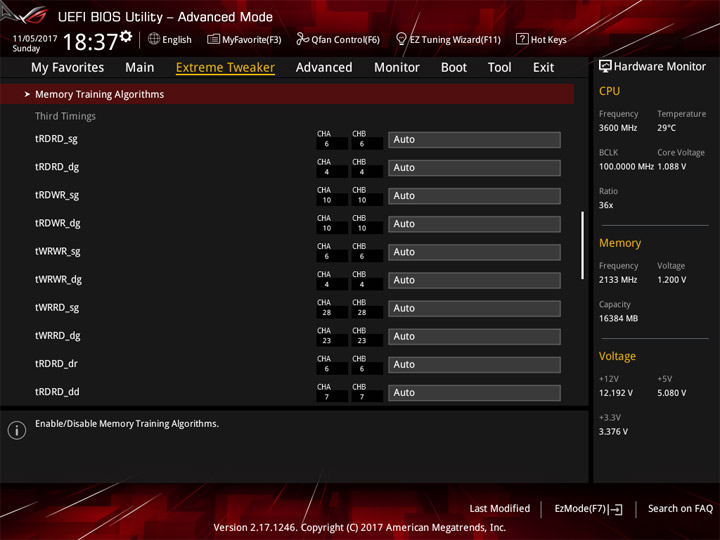Click the EZ Tuning Wizard bulb icon
The width and height of the screenshot is (720, 540).
point(401,39)
